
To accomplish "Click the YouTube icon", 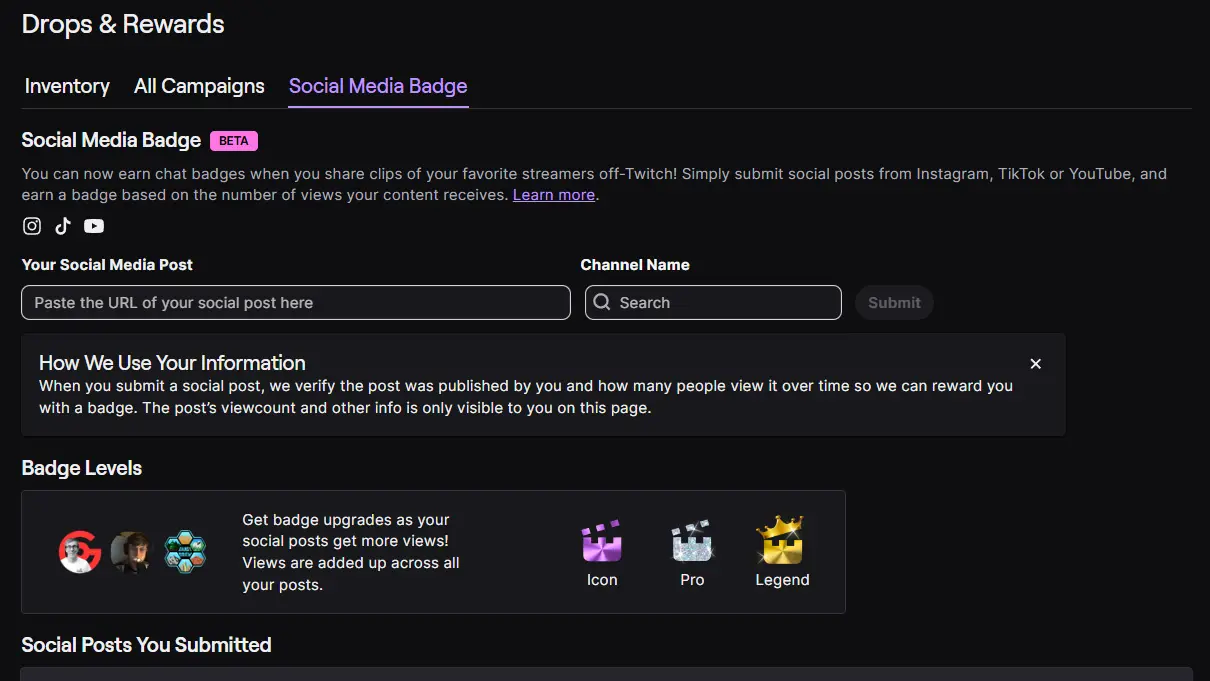I will [93, 226].
